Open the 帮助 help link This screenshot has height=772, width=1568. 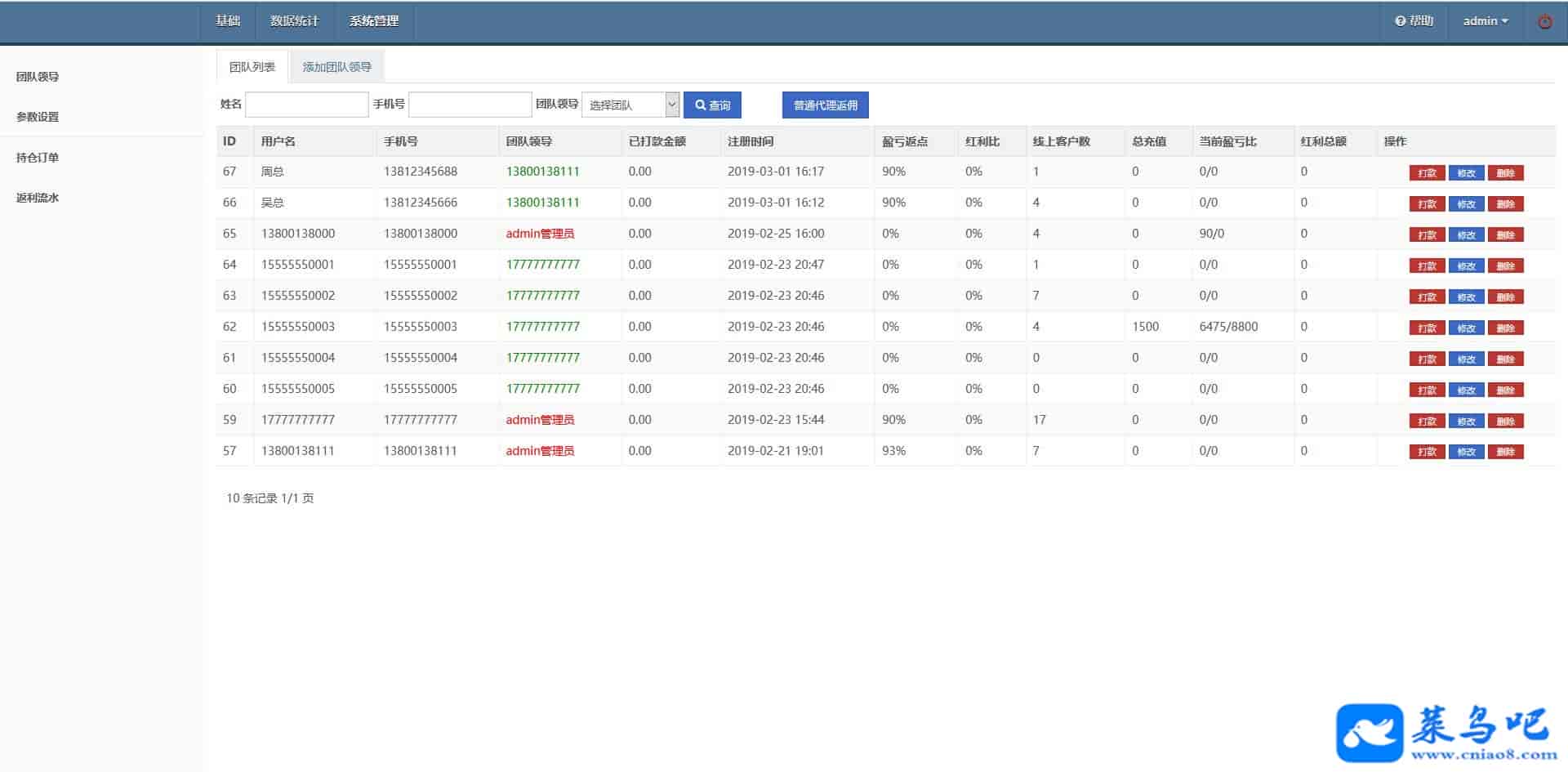[x=1414, y=21]
